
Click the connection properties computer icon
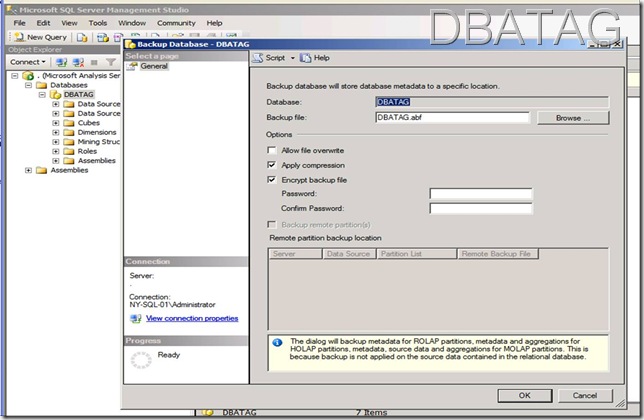tap(136, 318)
